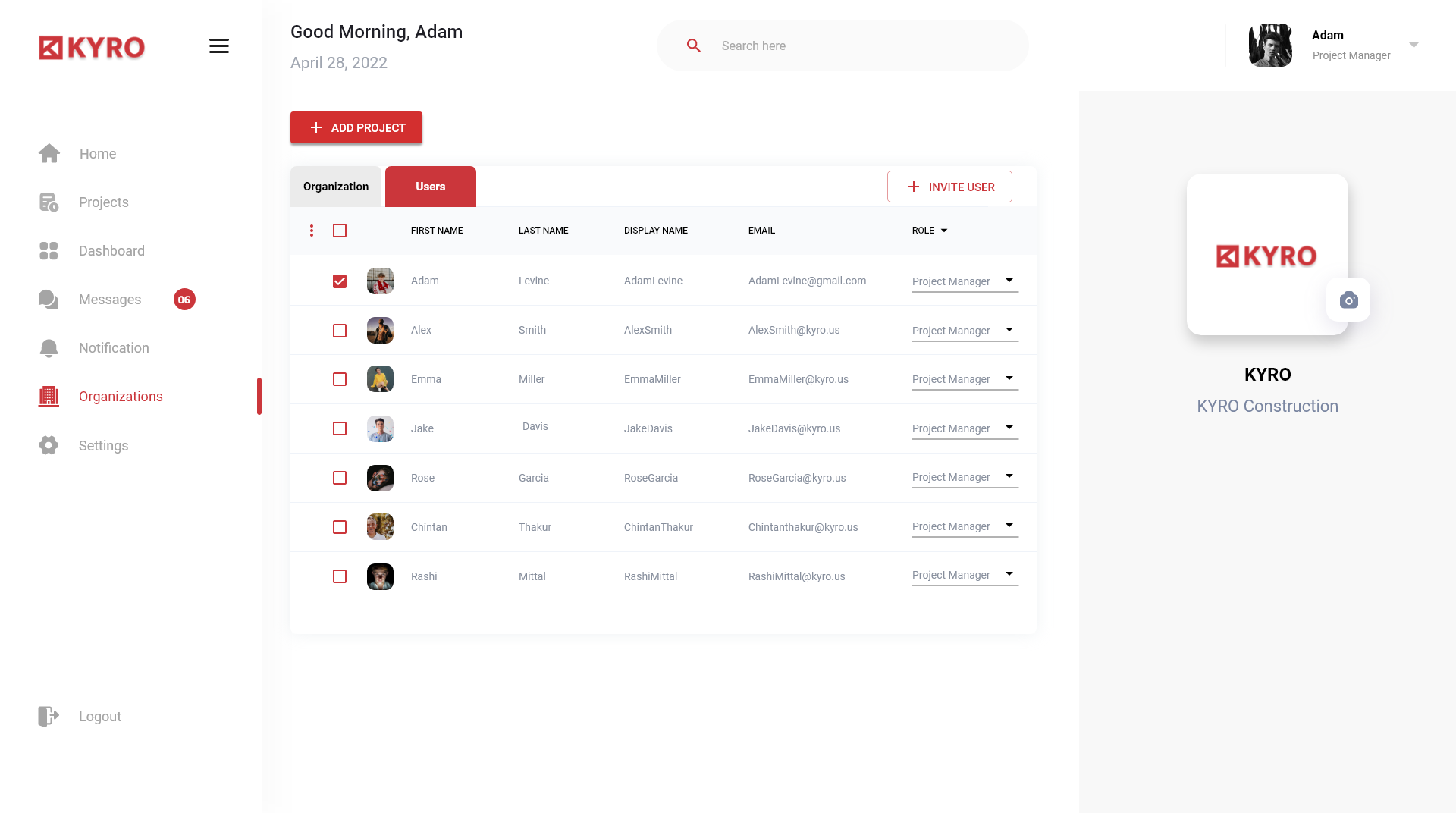
Task: Click Rashi Mittal's row avatar
Action: [380, 576]
